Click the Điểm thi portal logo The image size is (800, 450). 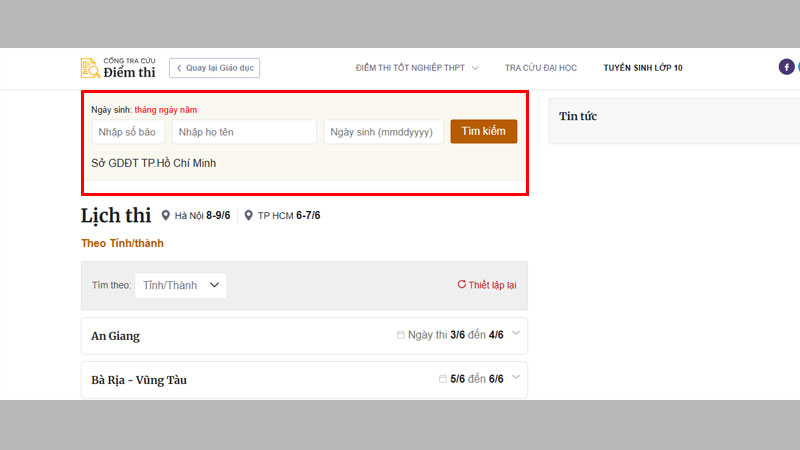118,68
